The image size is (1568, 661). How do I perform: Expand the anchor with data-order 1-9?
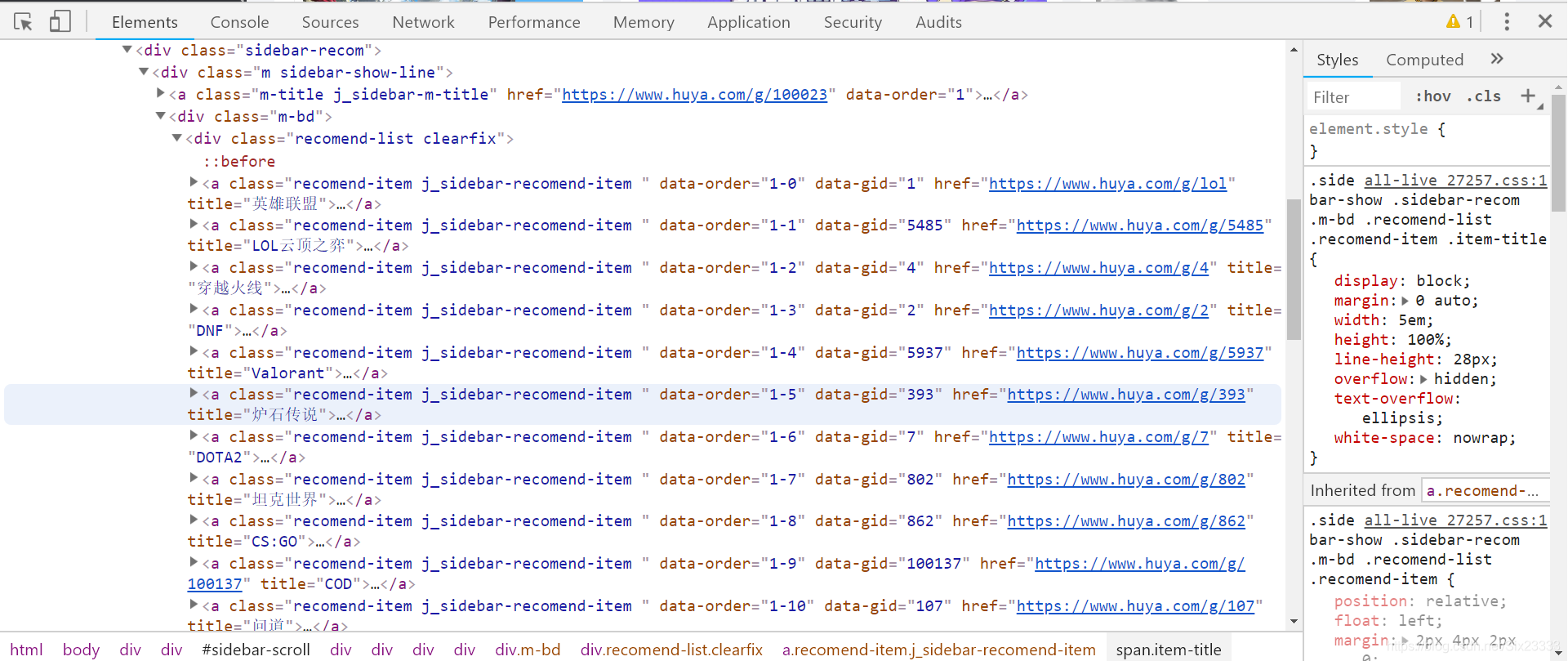tap(194, 561)
